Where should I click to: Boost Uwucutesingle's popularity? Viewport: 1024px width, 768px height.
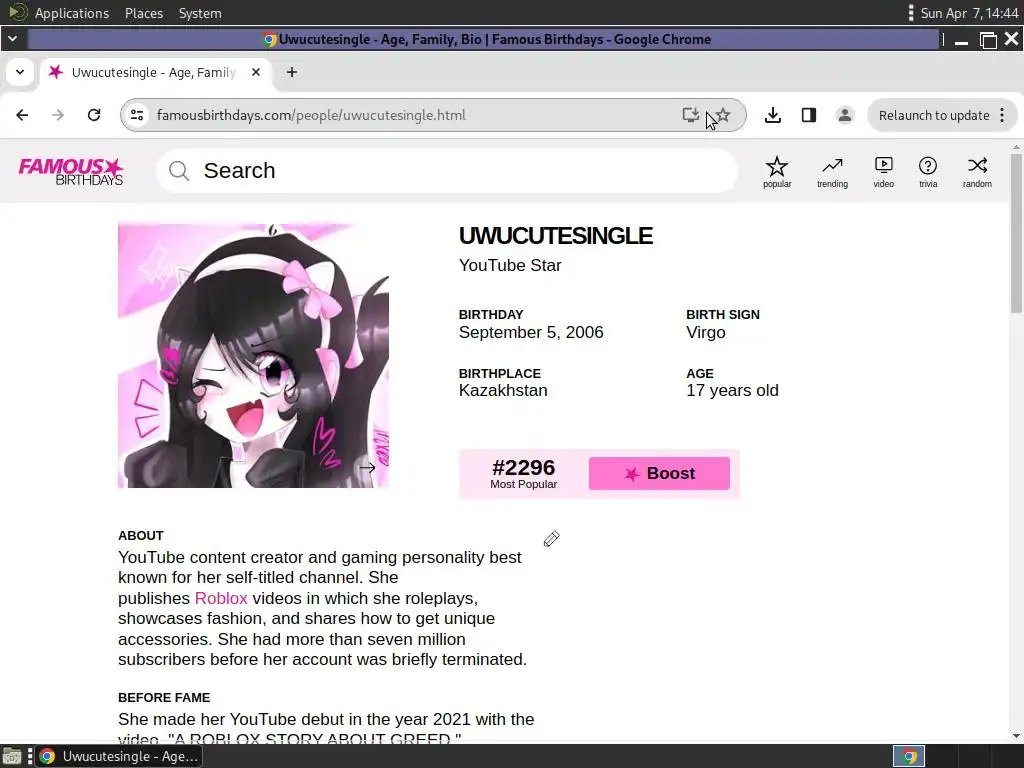[659, 473]
